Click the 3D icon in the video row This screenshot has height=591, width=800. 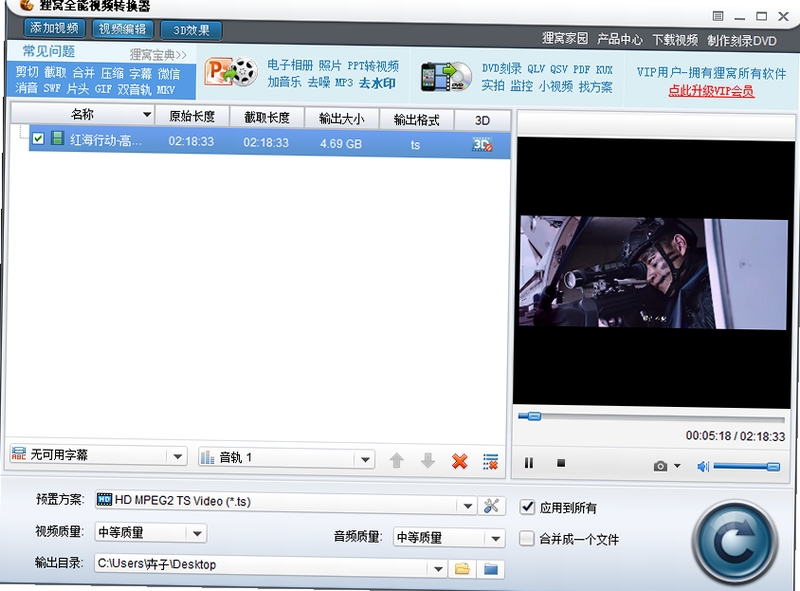[482, 145]
